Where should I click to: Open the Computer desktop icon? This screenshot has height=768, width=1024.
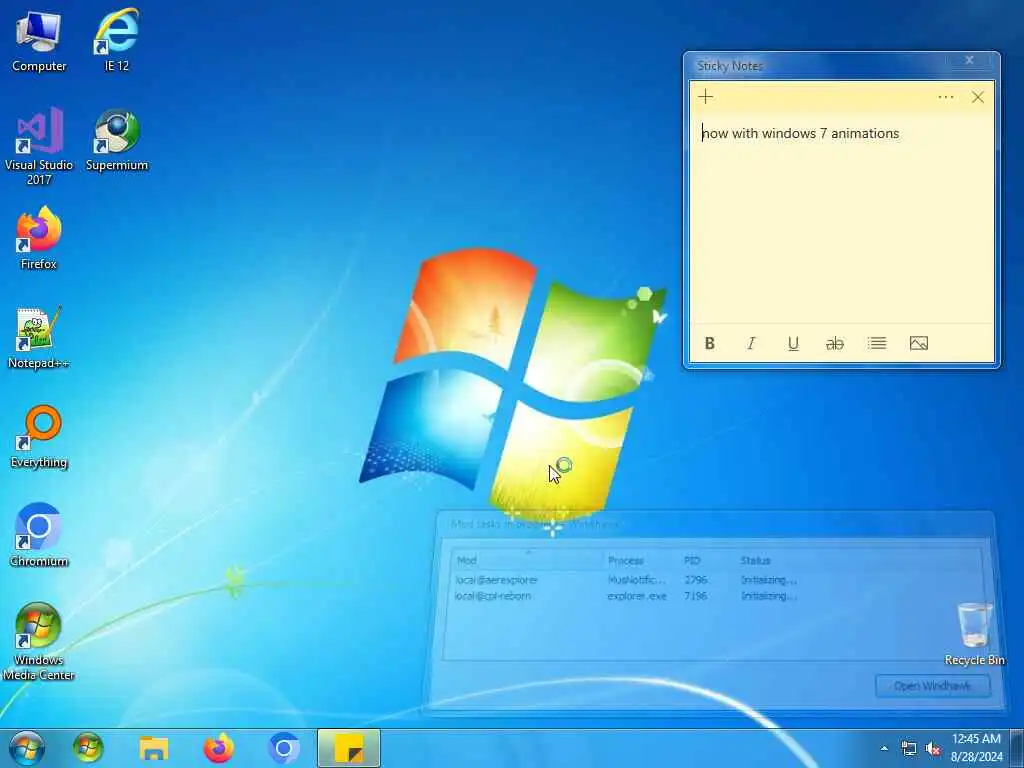tap(39, 40)
